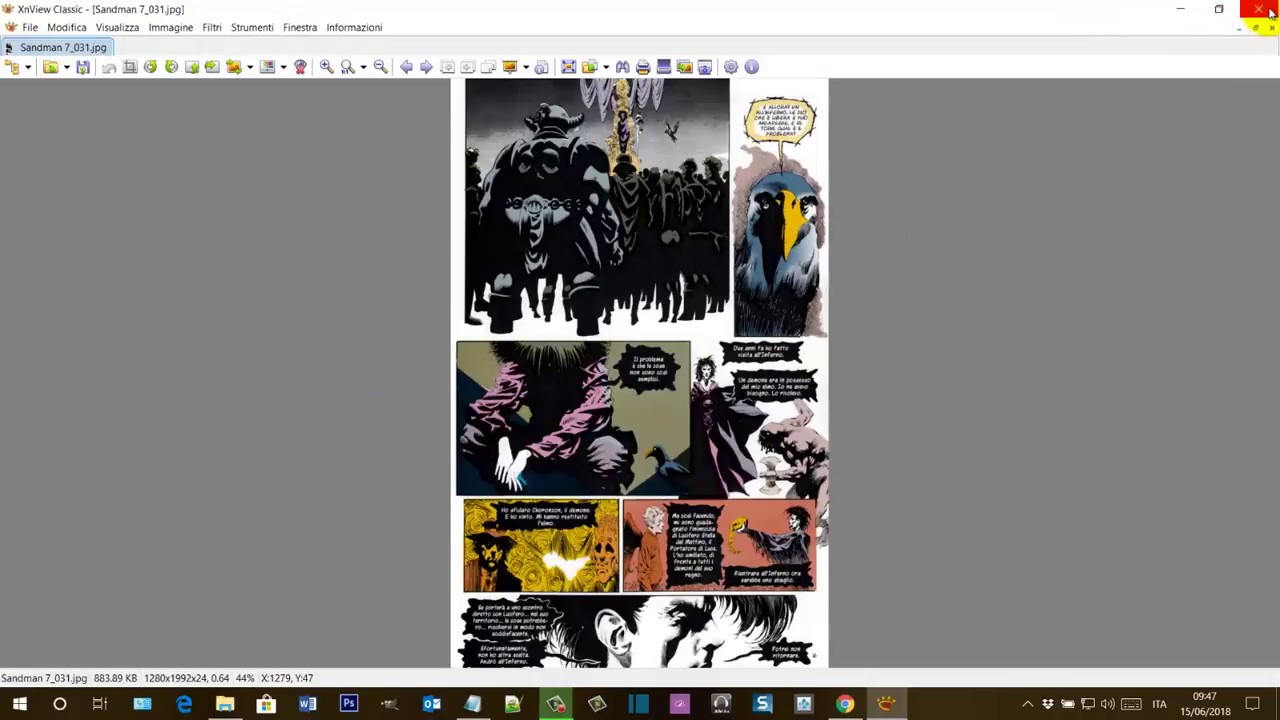This screenshot has width=1280, height=720.
Task: Open Word from the taskbar
Action: (307, 704)
